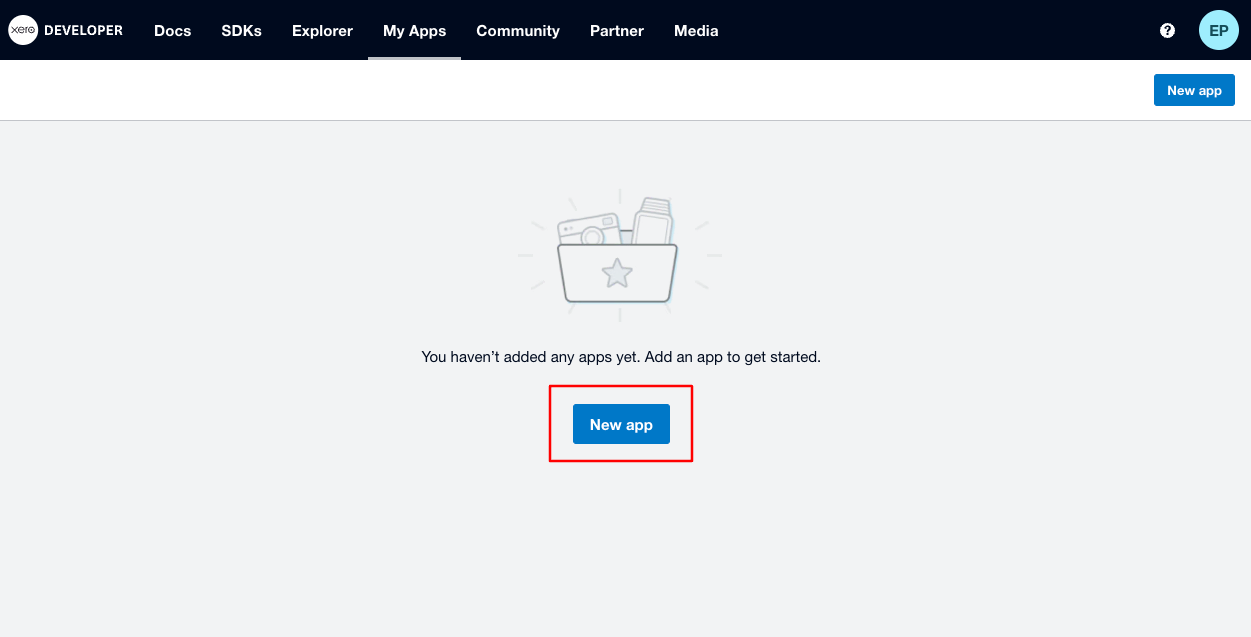This screenshot has width=1251, height=637.
Task: Visit the Community section
Action: click(x=518, y=30)
